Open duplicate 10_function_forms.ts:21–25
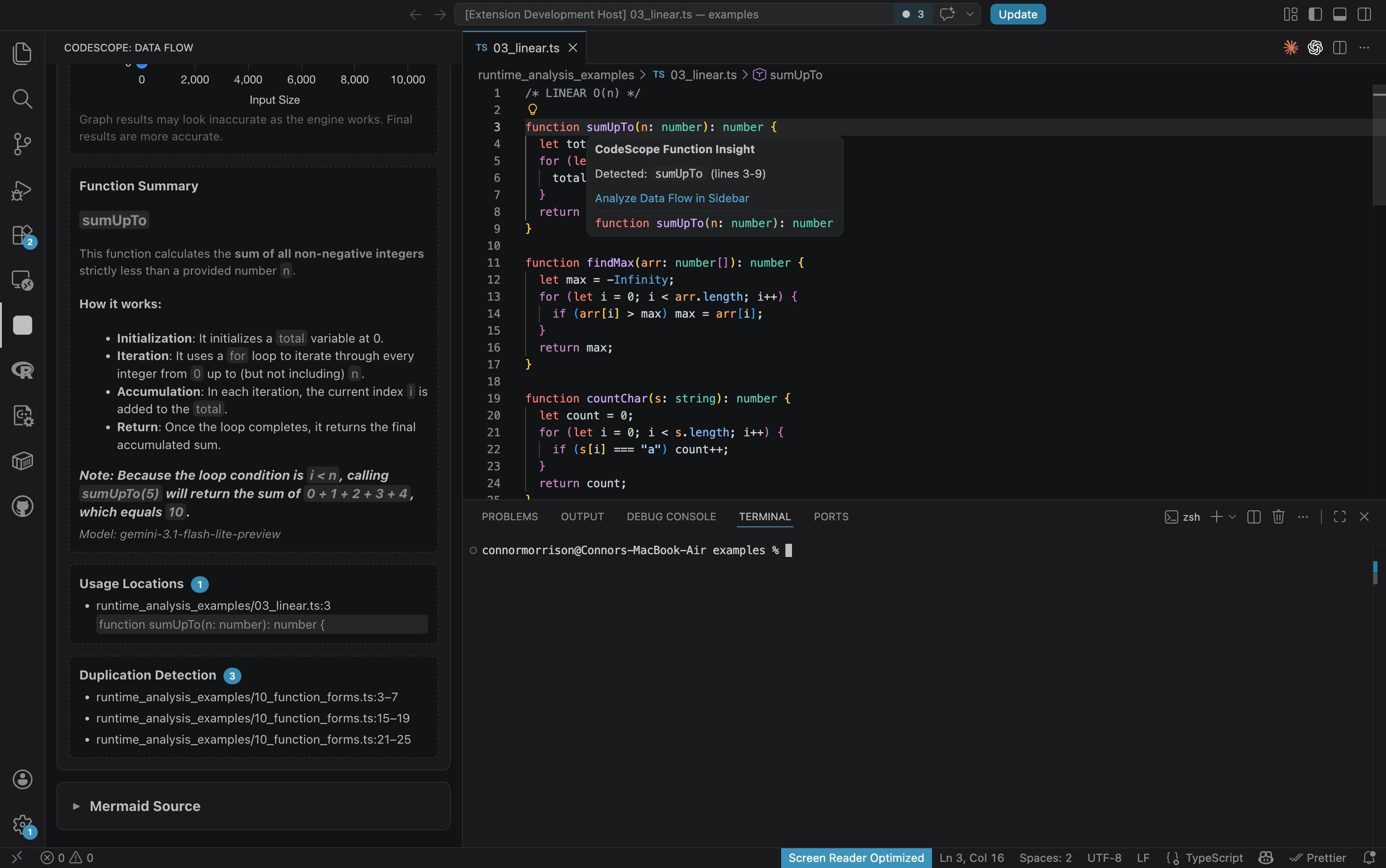Screen dimensions: 1386x868 [x=253, y=739]
